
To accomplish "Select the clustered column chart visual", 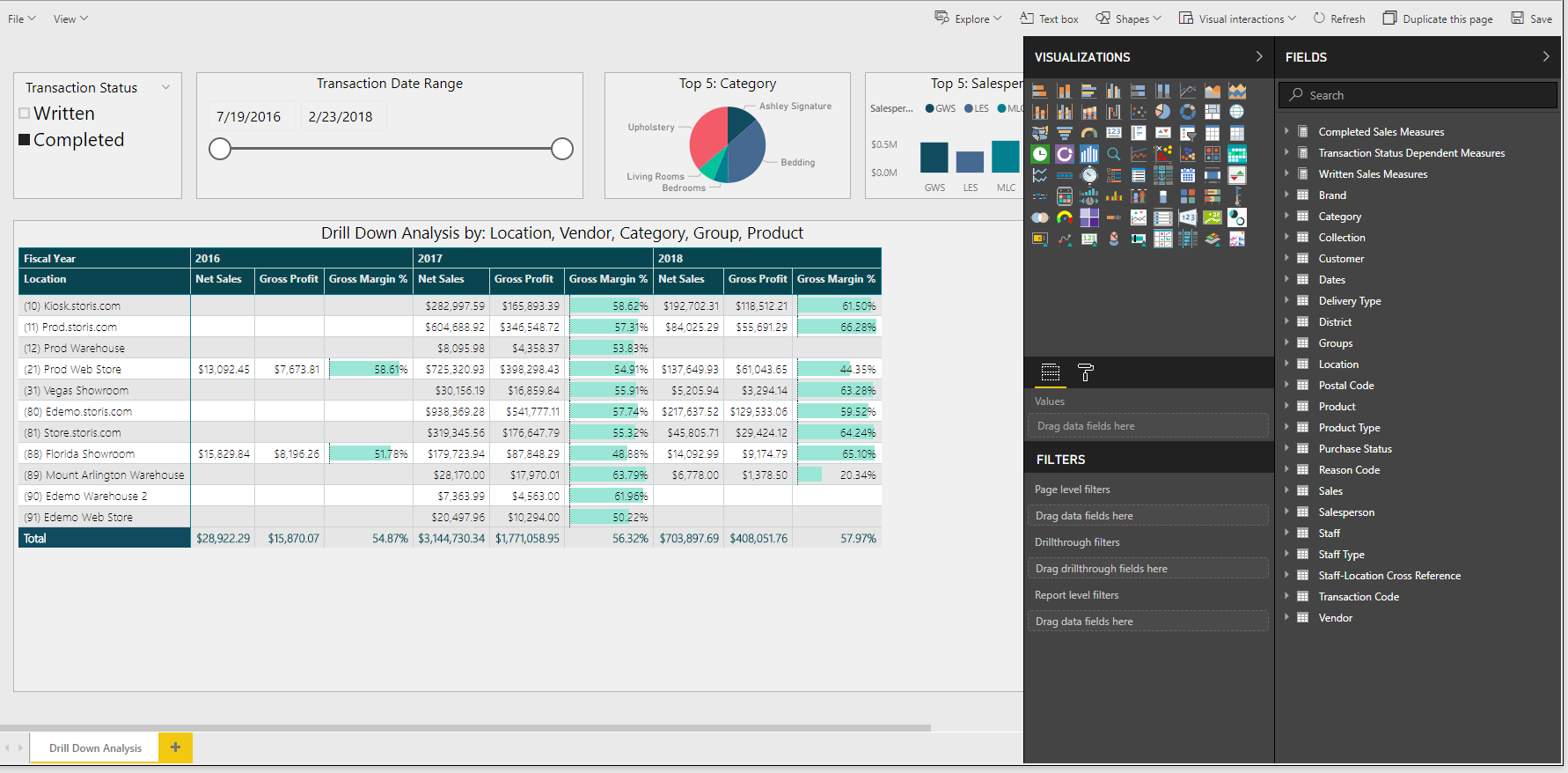I will pos(1114,91).
